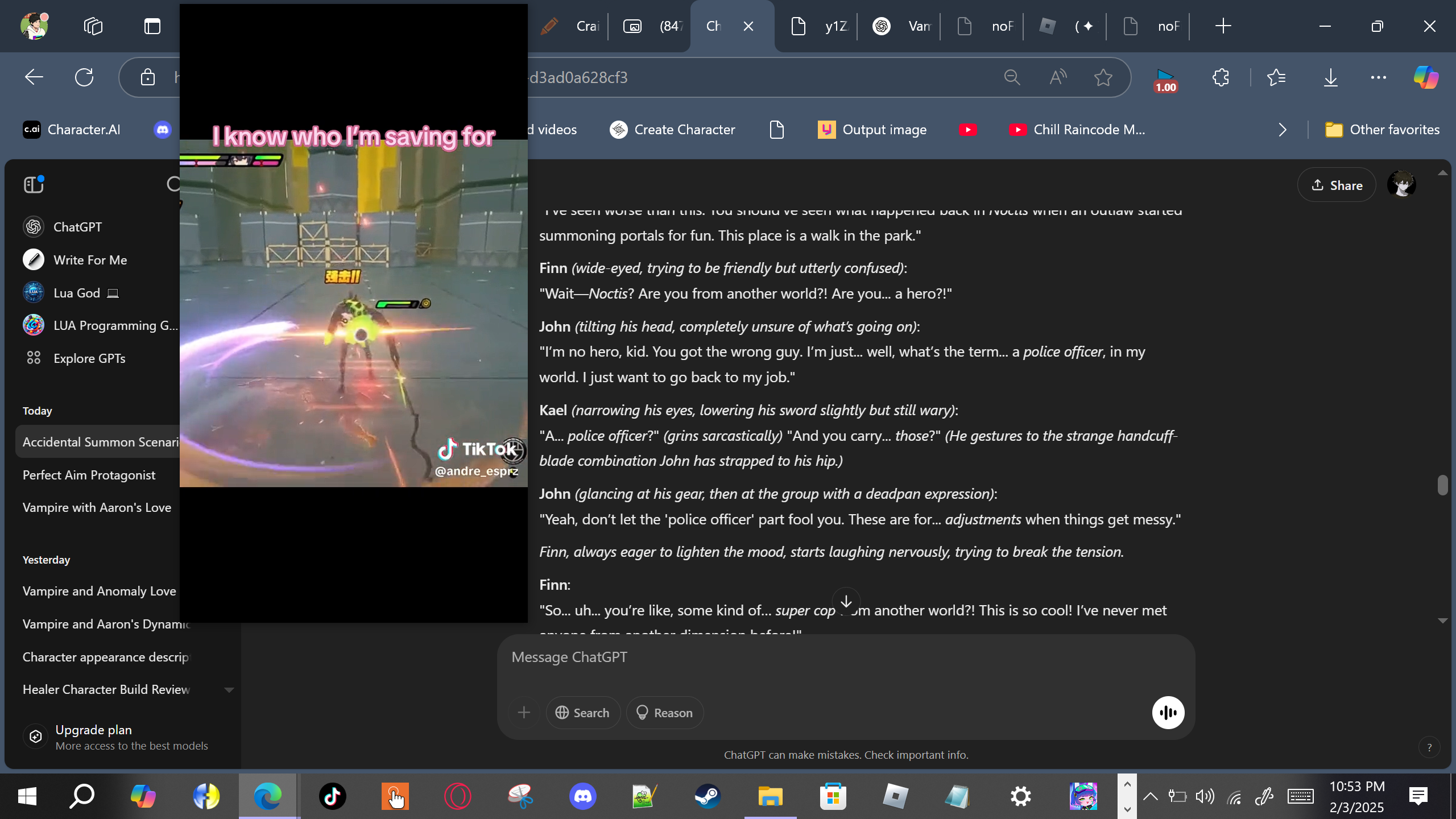This screenshot has height=819, width=1456.
Task: Open the Vampire with Aaron's Love chat
Action: click(97, 507)
